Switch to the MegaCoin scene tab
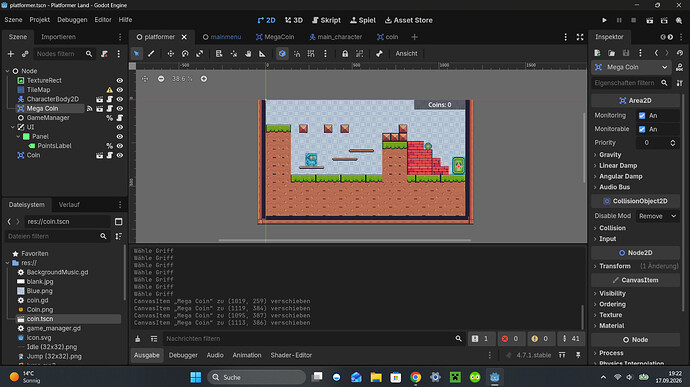Image resolution: width=690 pixels, height=387 pixels. pyautogui.click(x=275, y=37)
